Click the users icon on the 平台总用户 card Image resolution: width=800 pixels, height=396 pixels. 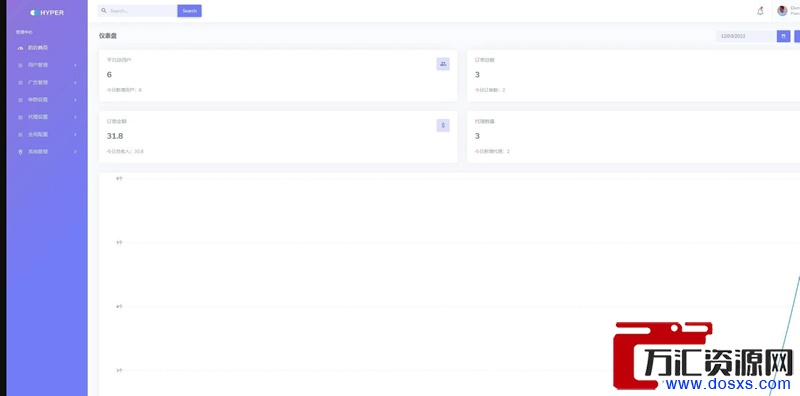click(443, 64)
